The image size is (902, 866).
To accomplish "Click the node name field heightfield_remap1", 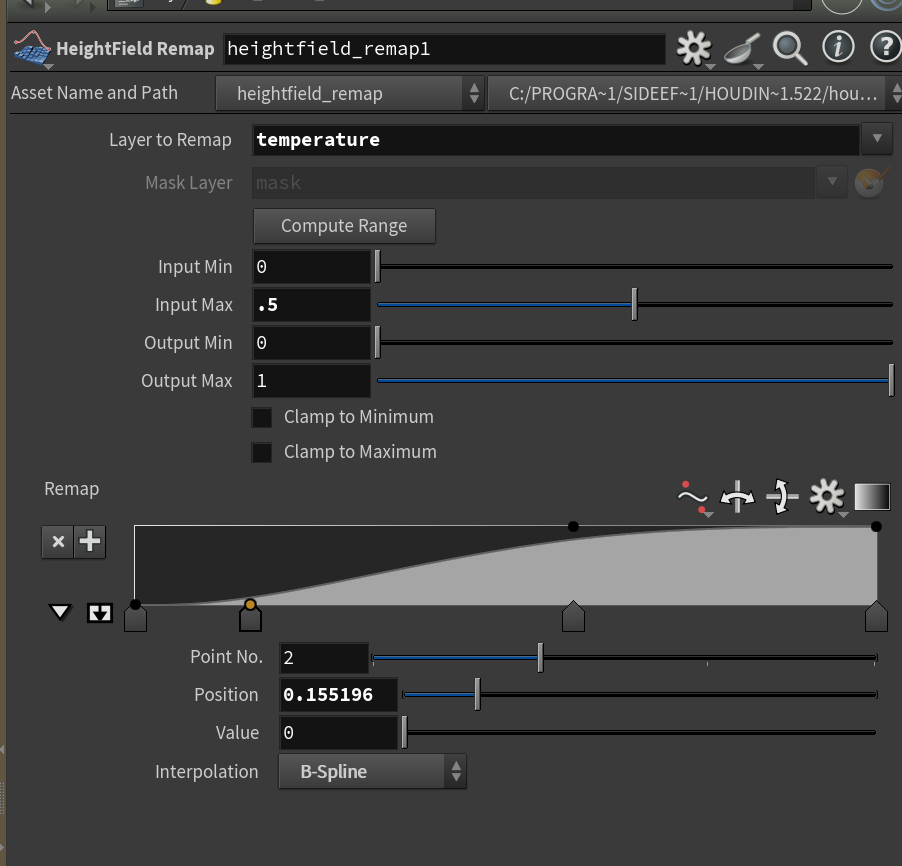I will point(443,49).
